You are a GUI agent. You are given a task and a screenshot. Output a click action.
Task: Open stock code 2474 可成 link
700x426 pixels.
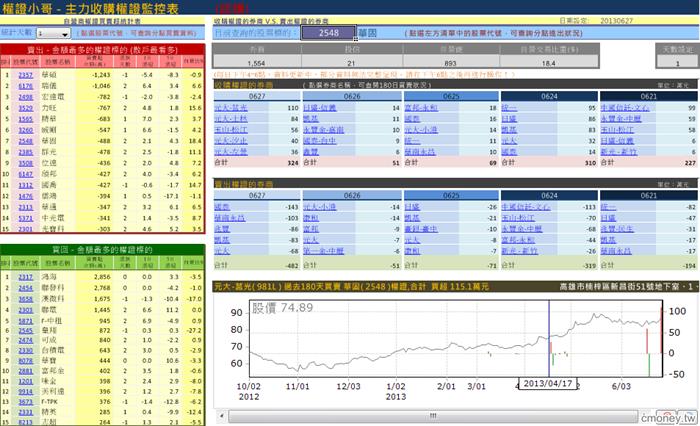tap(25, 340)
